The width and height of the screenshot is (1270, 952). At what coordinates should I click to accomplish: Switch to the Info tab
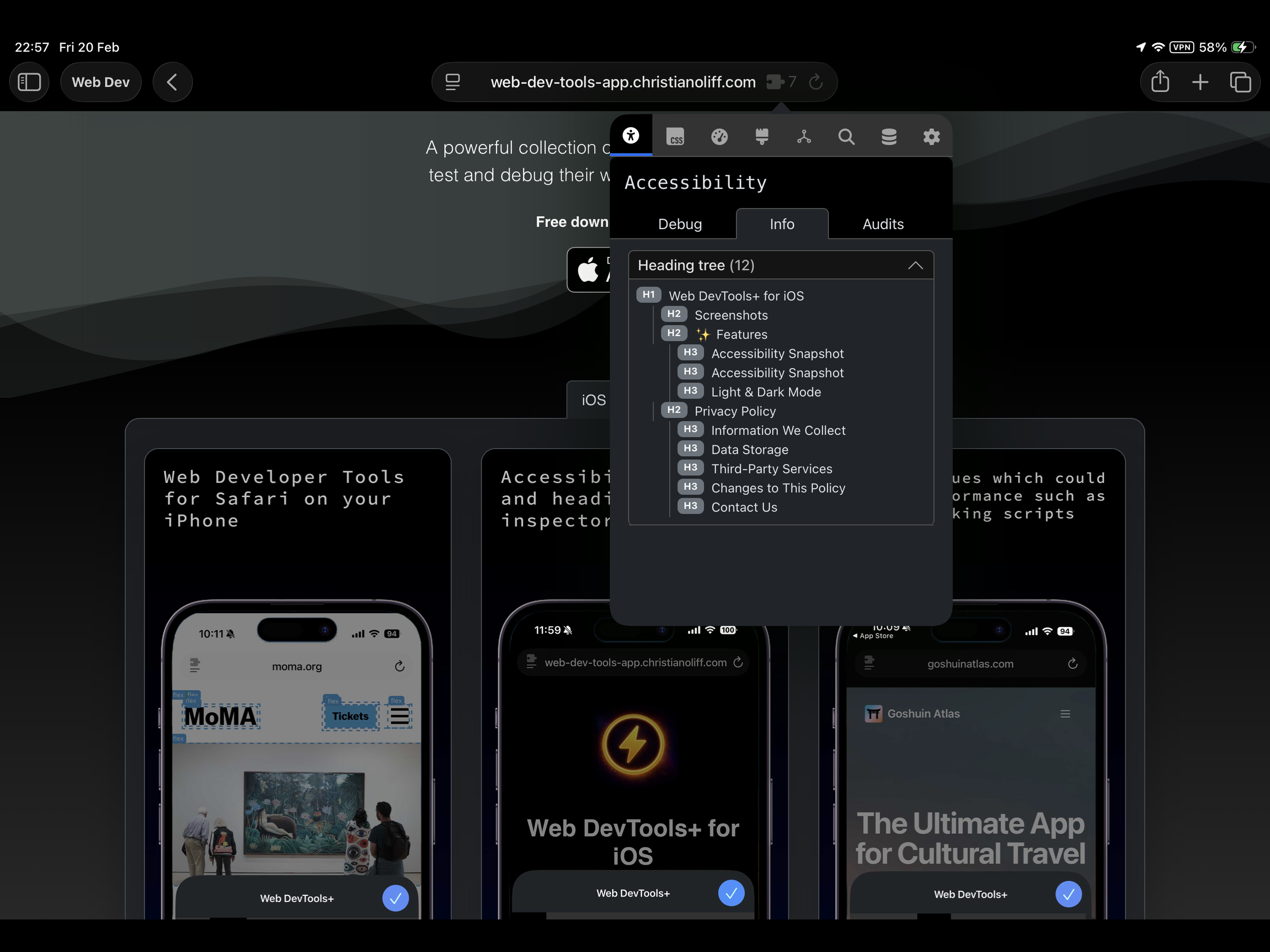pyautogui.click(x=782, y=224)
